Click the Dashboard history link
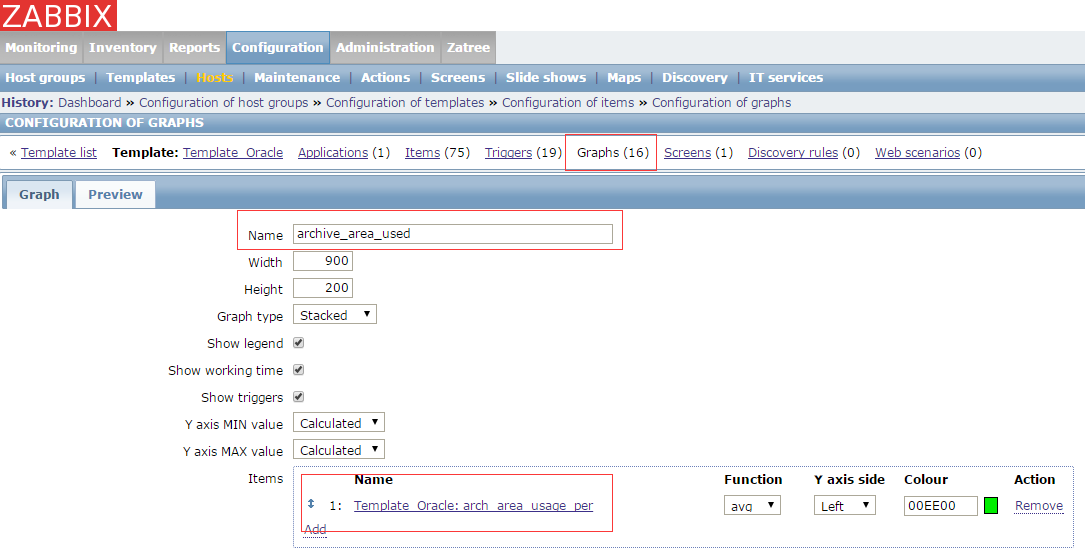1085x559 pixels. (89, 102)
